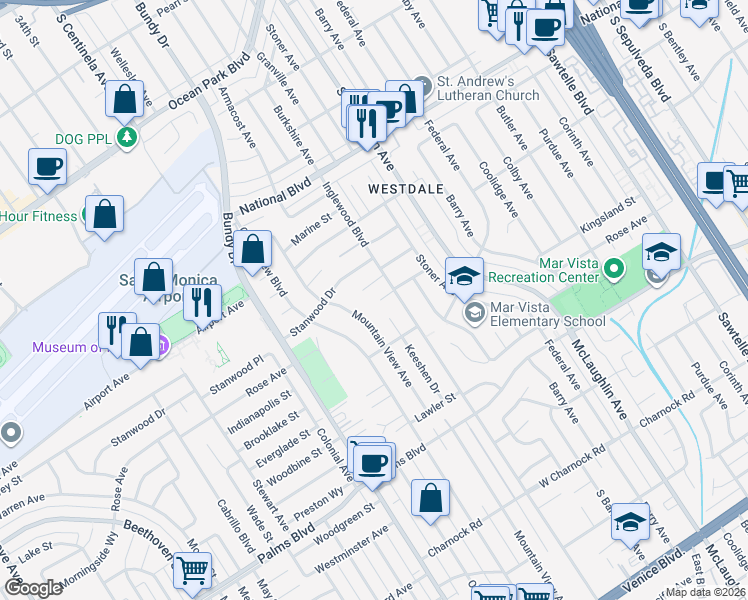
Task: Click the S Sepulveda Blvd street label
Action: point(640,58)
